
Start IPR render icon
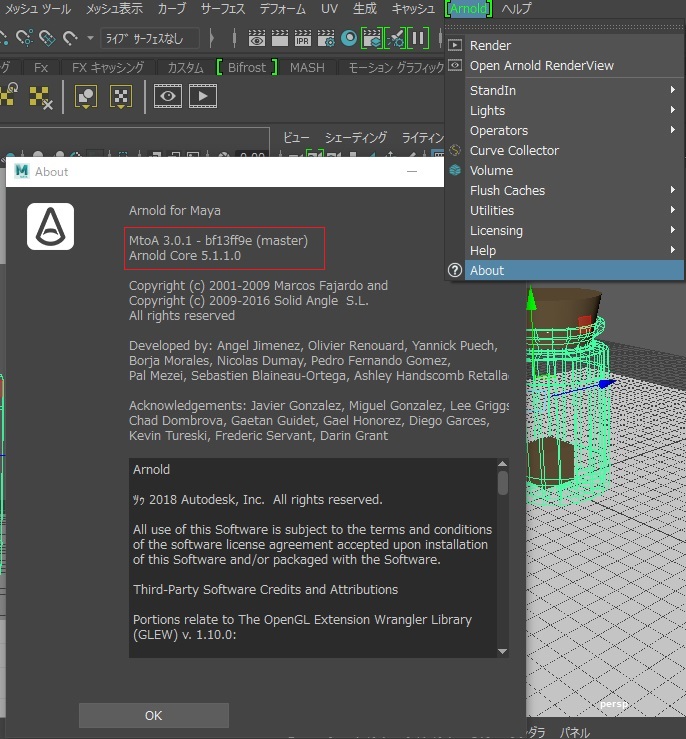(302, 38)
